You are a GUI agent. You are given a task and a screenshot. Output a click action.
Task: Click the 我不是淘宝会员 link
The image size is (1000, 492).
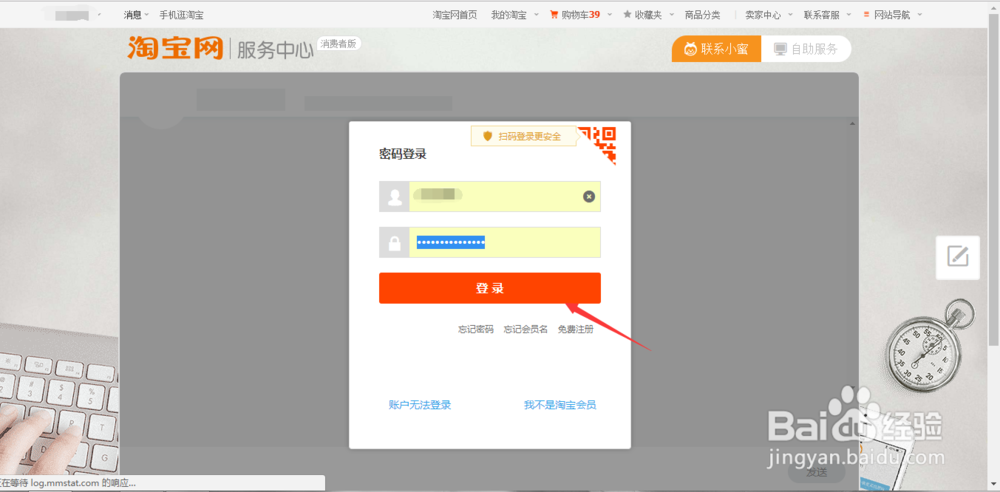coord(560,405)
